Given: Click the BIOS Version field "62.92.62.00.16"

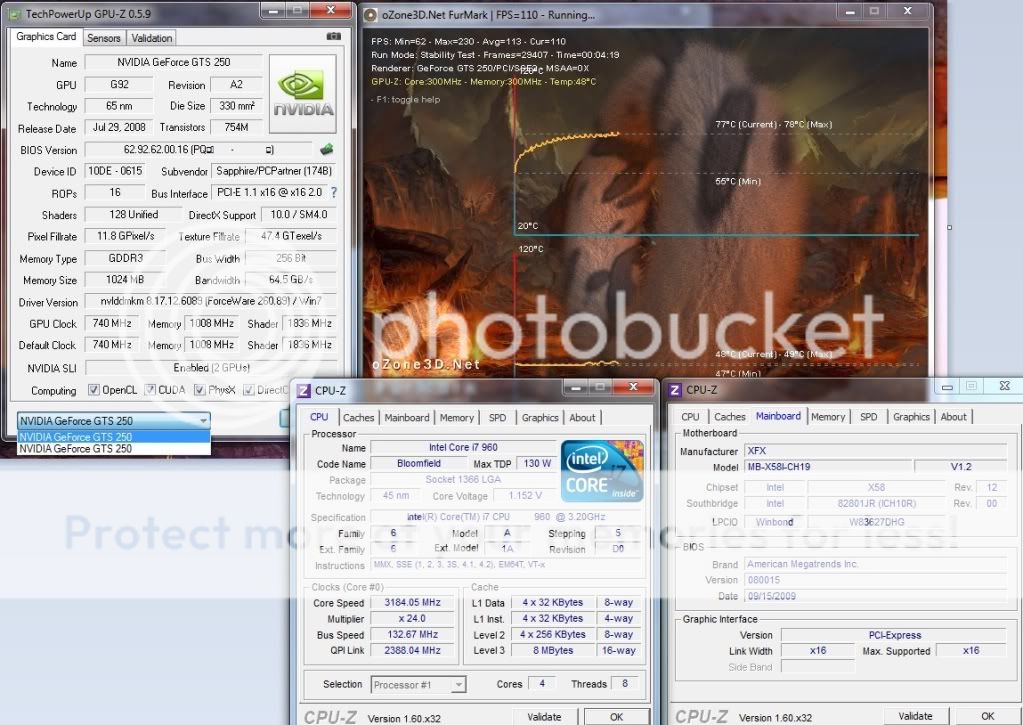Looking at the screenshot, I should pyautogui.click(x=198, y=150).
